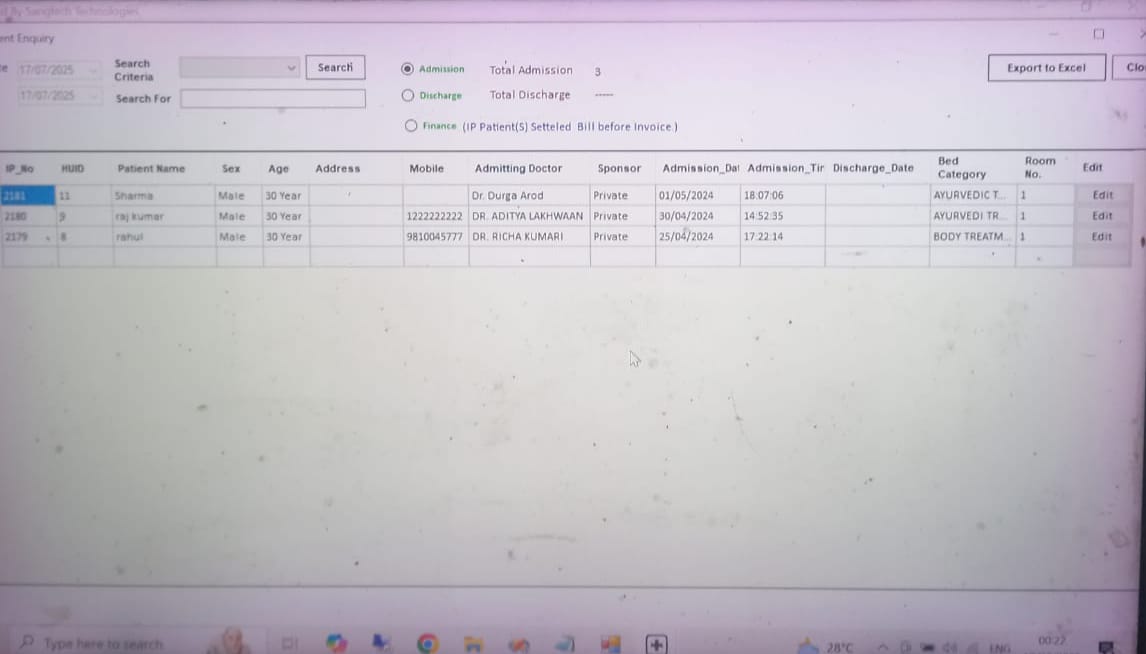Image resolution: width=1146 pixels, height=654 pixels.
Task: Click the Mobile column header
Action: click(x=427, y=168)
